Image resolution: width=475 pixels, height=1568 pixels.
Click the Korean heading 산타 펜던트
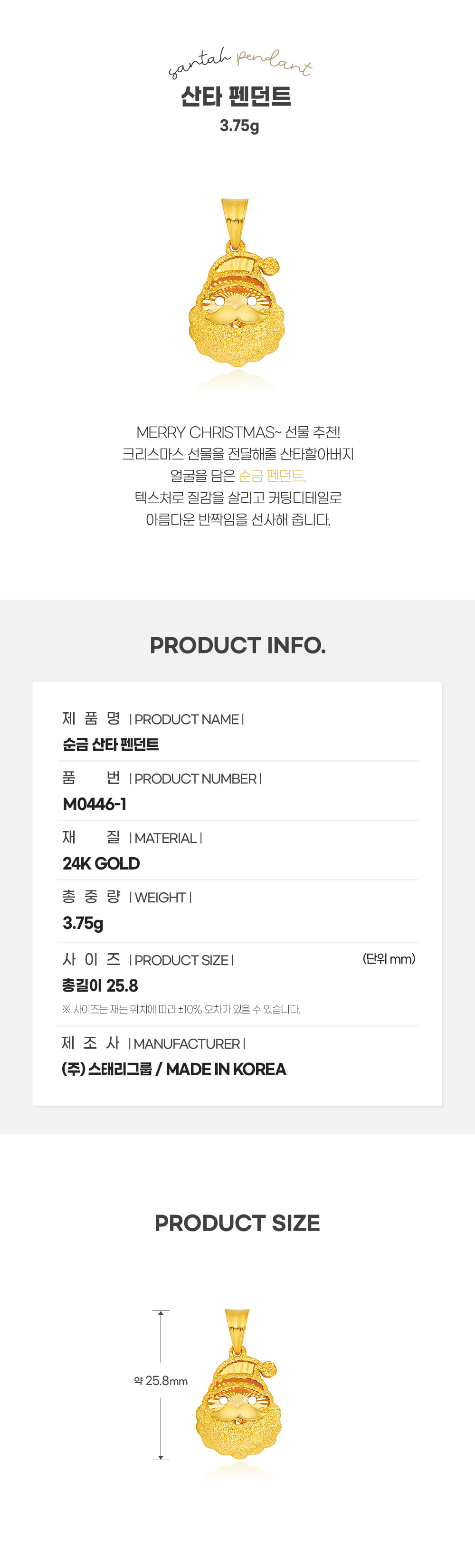click(237, 97)
